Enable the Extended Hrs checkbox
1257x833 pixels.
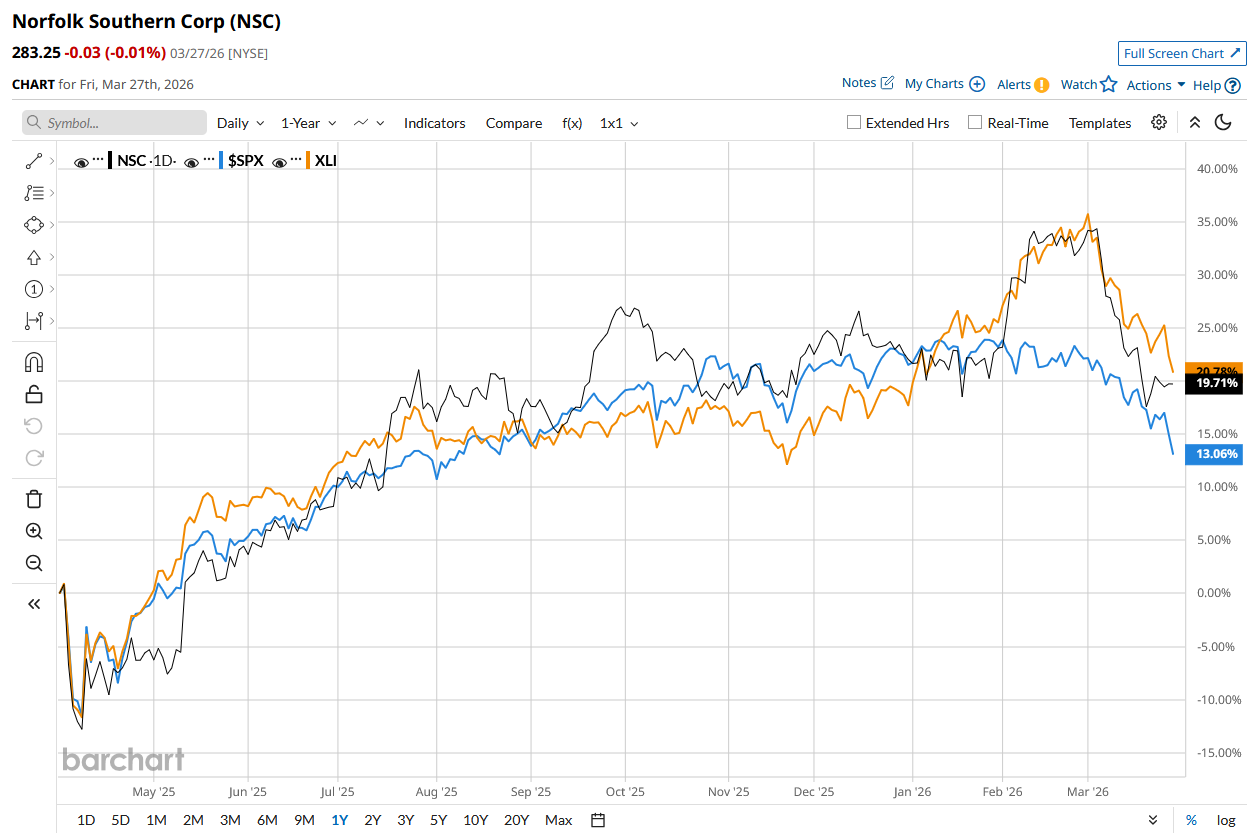(x=854, y=122)
